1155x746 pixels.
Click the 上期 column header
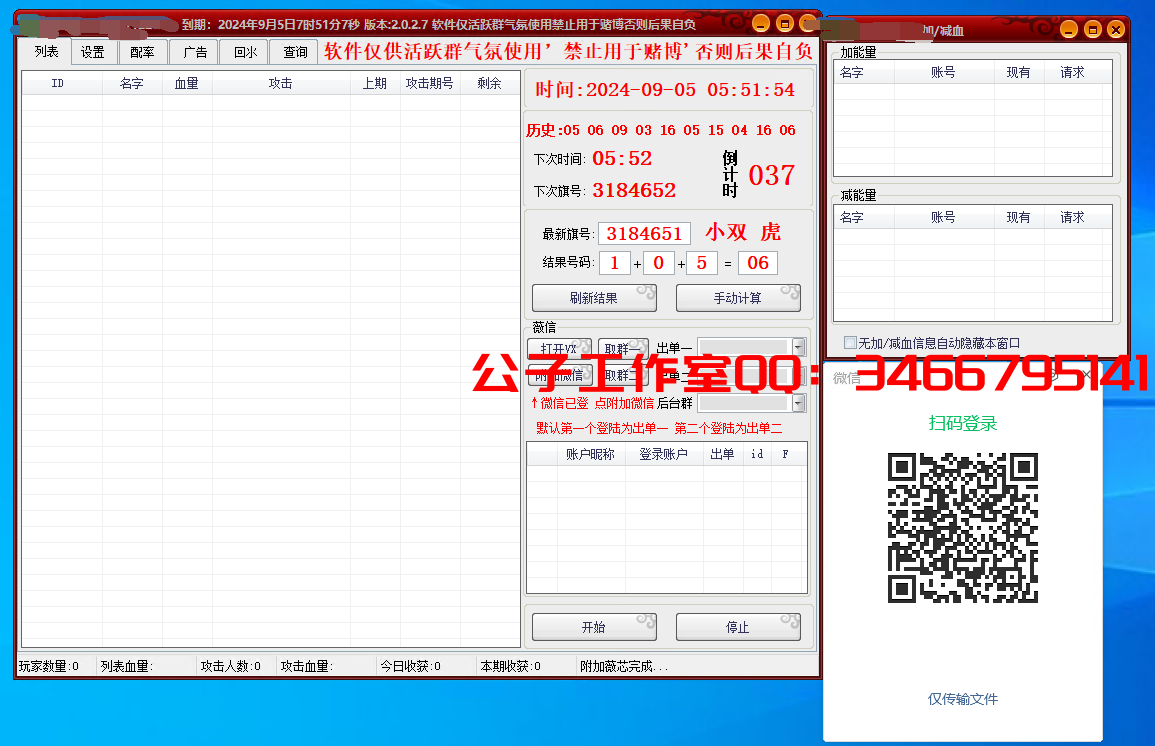coord(375,83)
